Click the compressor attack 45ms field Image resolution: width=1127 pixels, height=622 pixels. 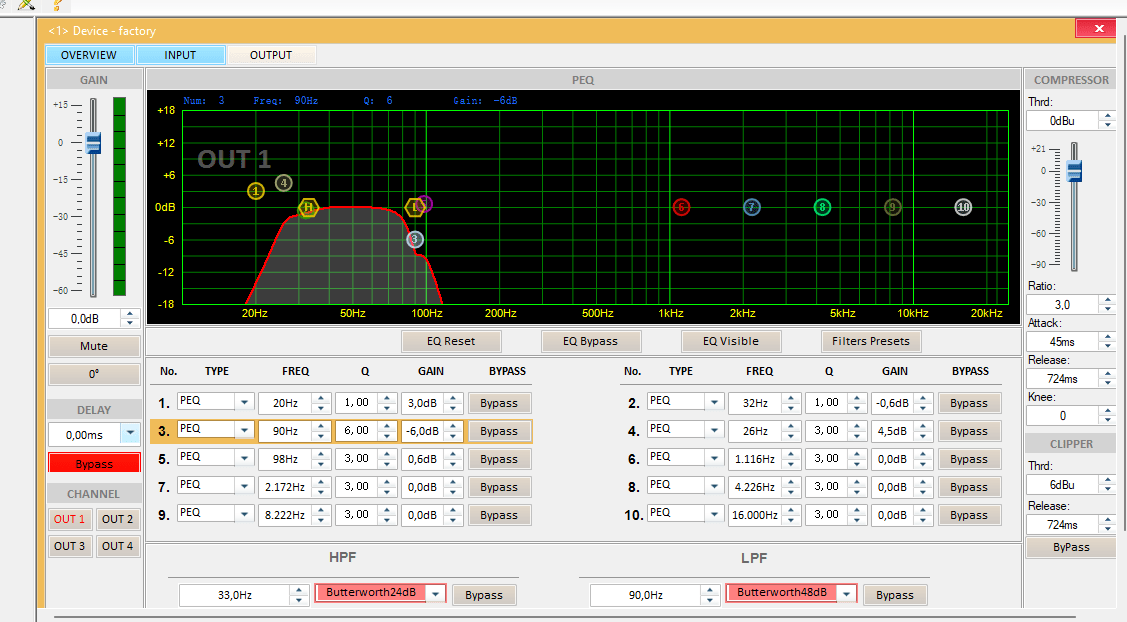(x=1063, y=342)
